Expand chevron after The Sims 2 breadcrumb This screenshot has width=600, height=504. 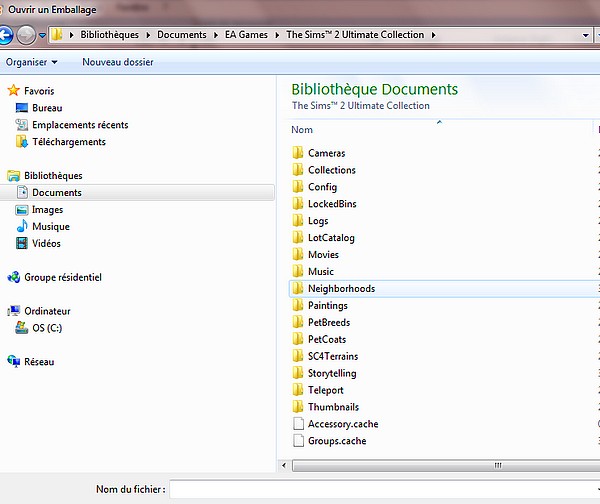coord(434,35)
